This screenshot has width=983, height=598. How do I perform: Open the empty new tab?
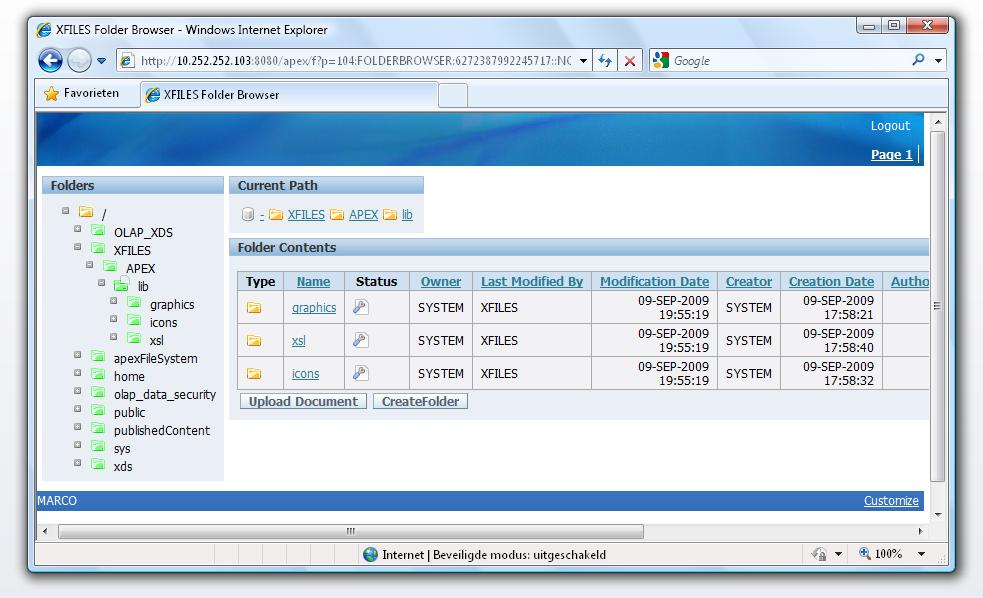pos(453,95)
